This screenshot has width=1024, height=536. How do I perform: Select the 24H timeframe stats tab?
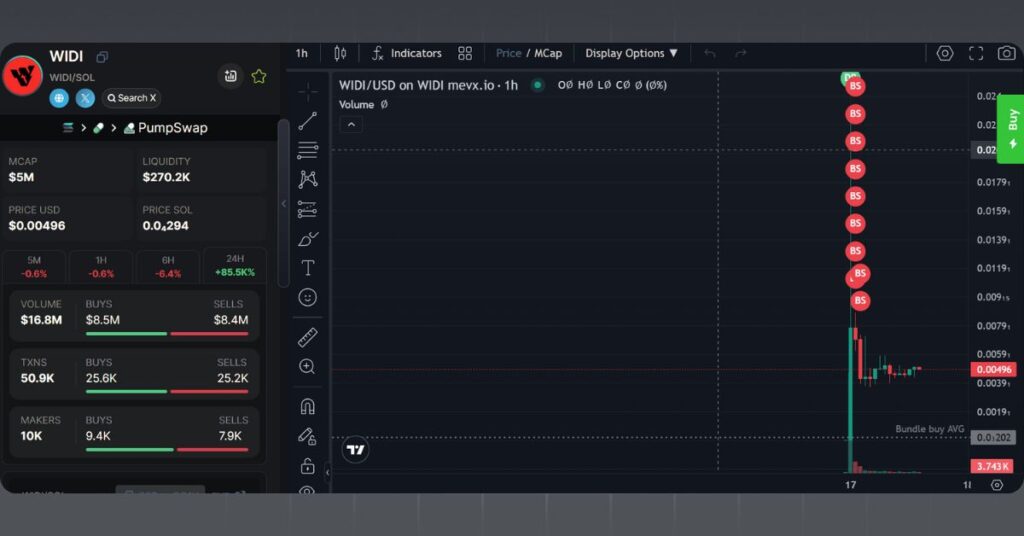pos(235,265)
